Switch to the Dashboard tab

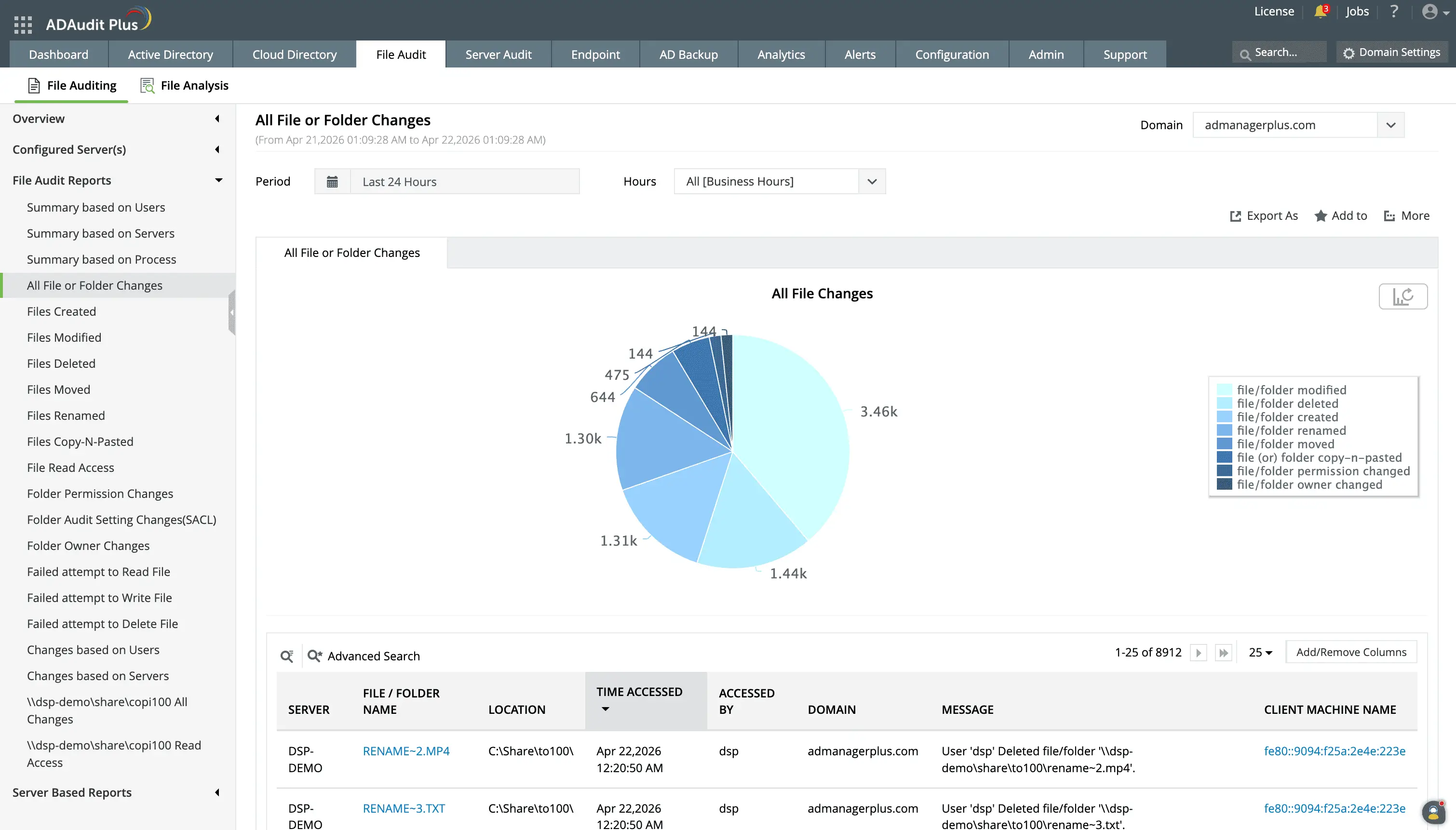pyautogui.click(x=59, y=54)
